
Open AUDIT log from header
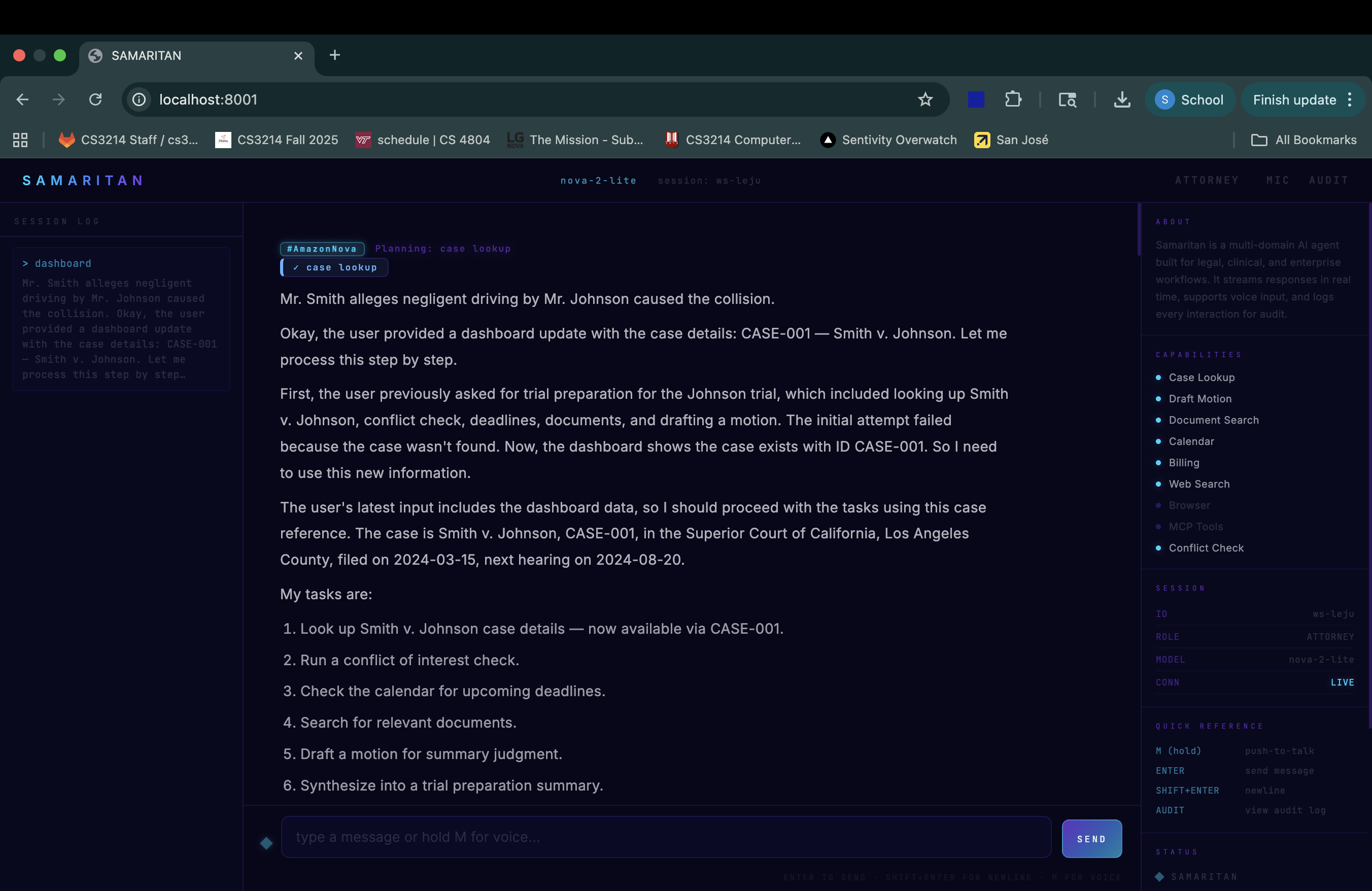pos(1328,181)
